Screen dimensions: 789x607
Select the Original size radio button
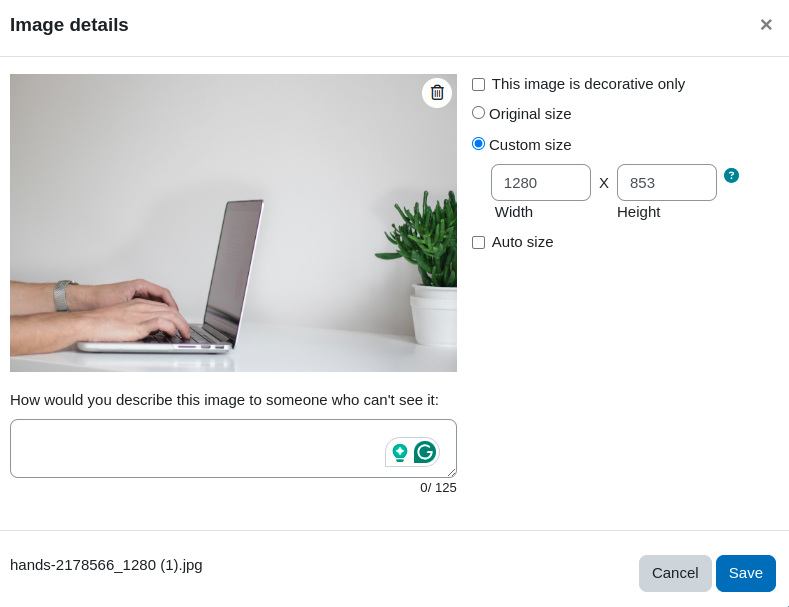click(x=478, y=113)
